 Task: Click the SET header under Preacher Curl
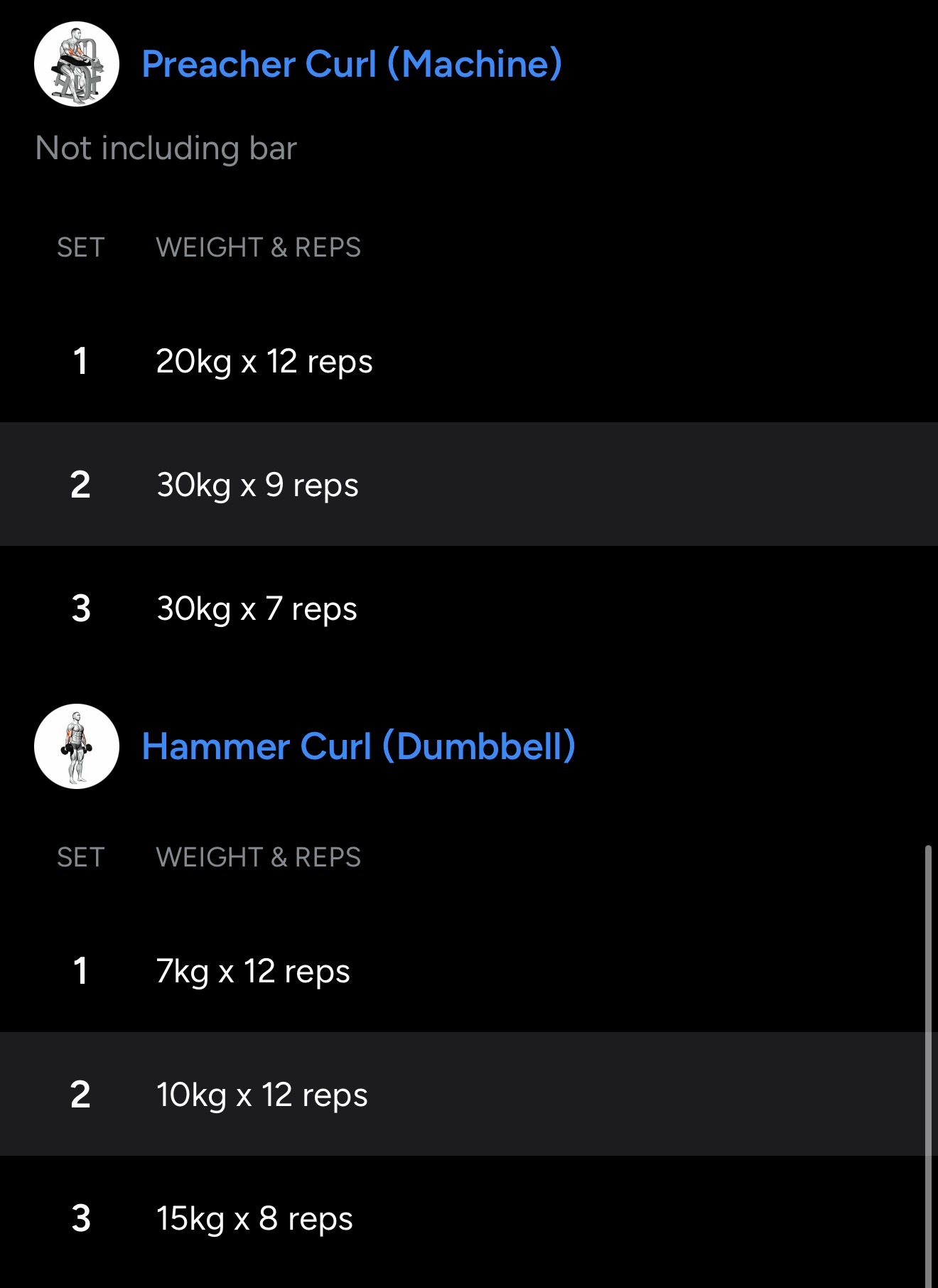(x=80, y=247)
